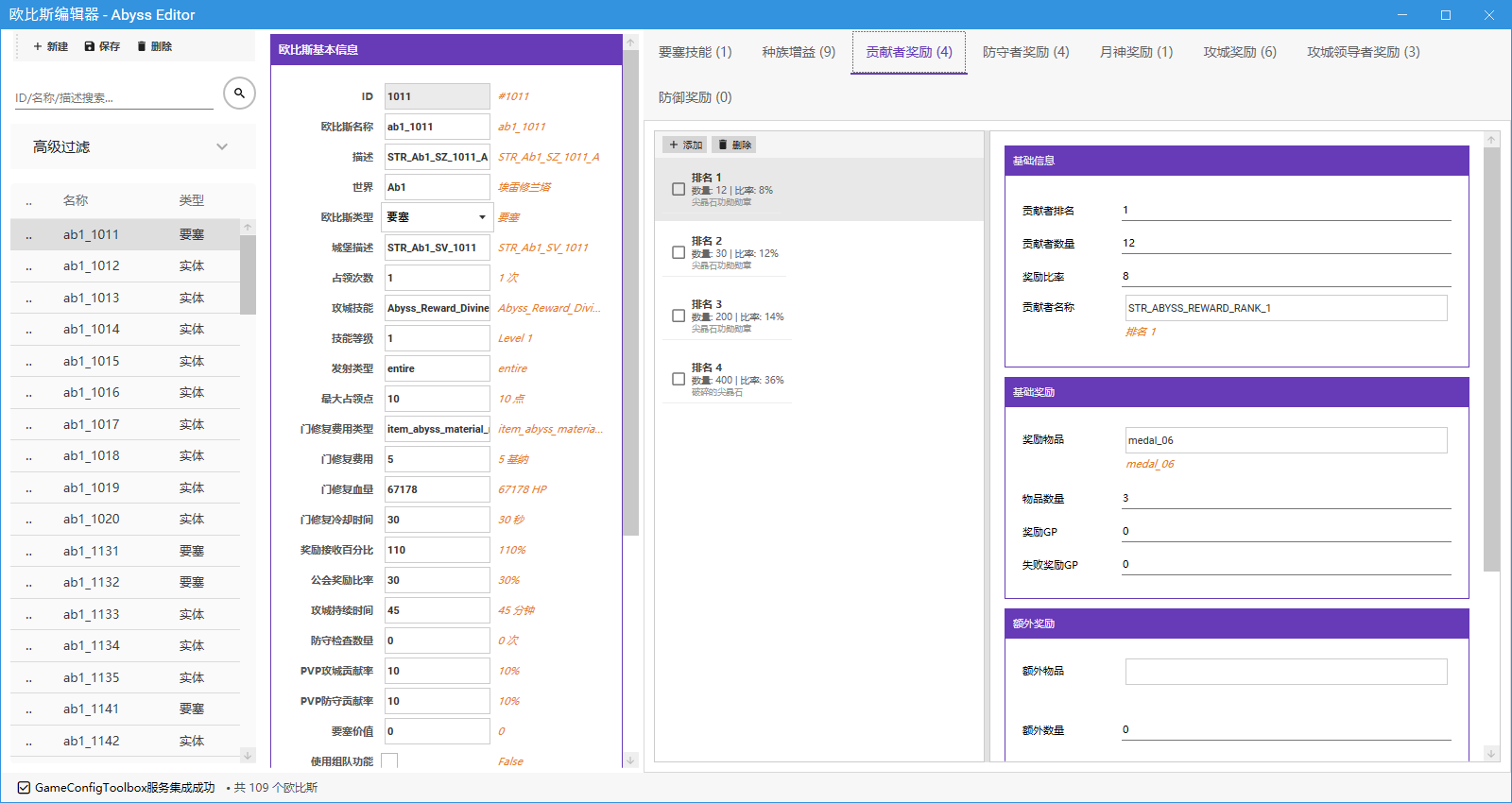The height and width of the screenshot is (803, 1512).
Task: Open the 攻城奖励 (6) tab
Action: tap(1239, 52)
